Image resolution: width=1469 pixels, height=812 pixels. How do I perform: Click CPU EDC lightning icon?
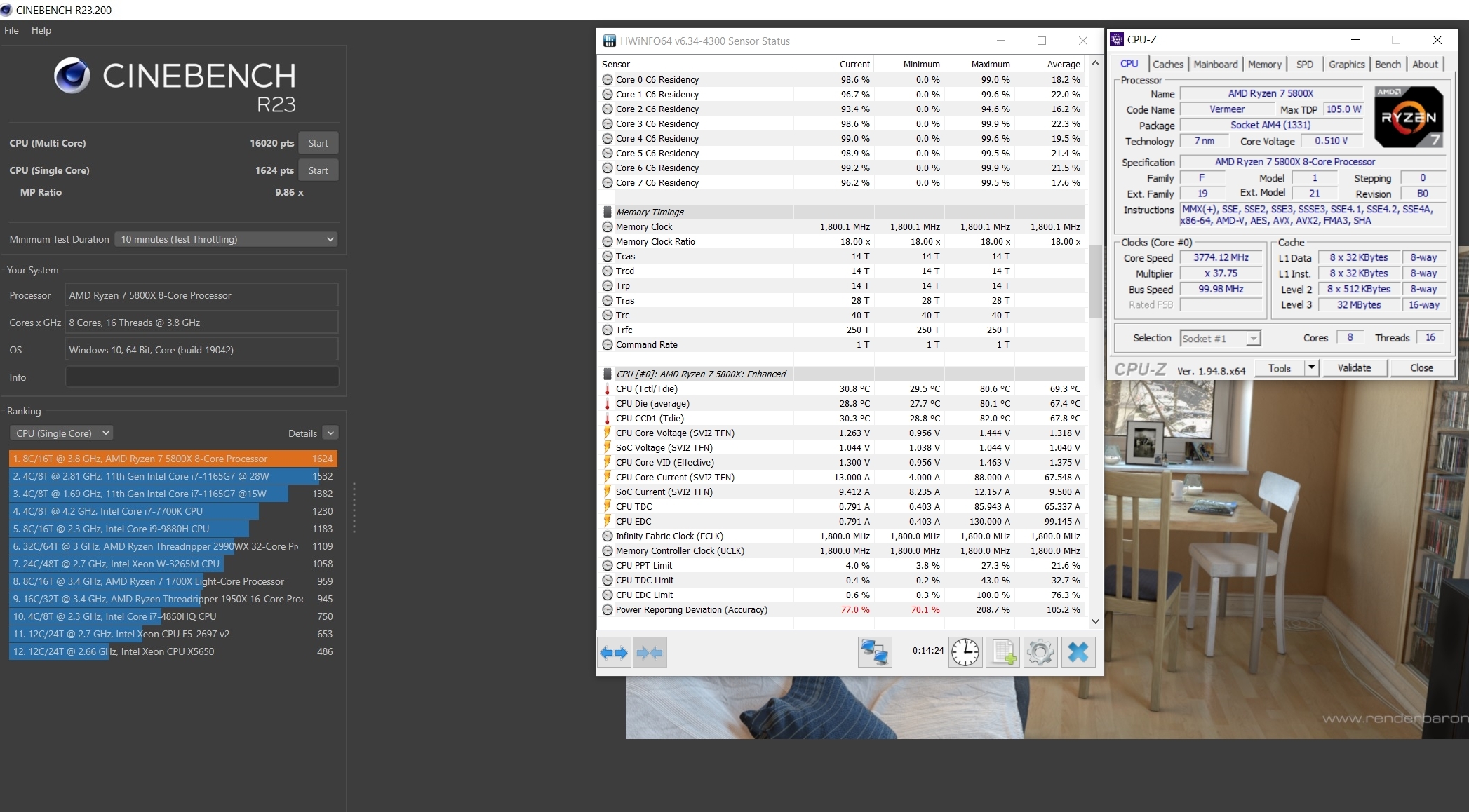(608, 522)
